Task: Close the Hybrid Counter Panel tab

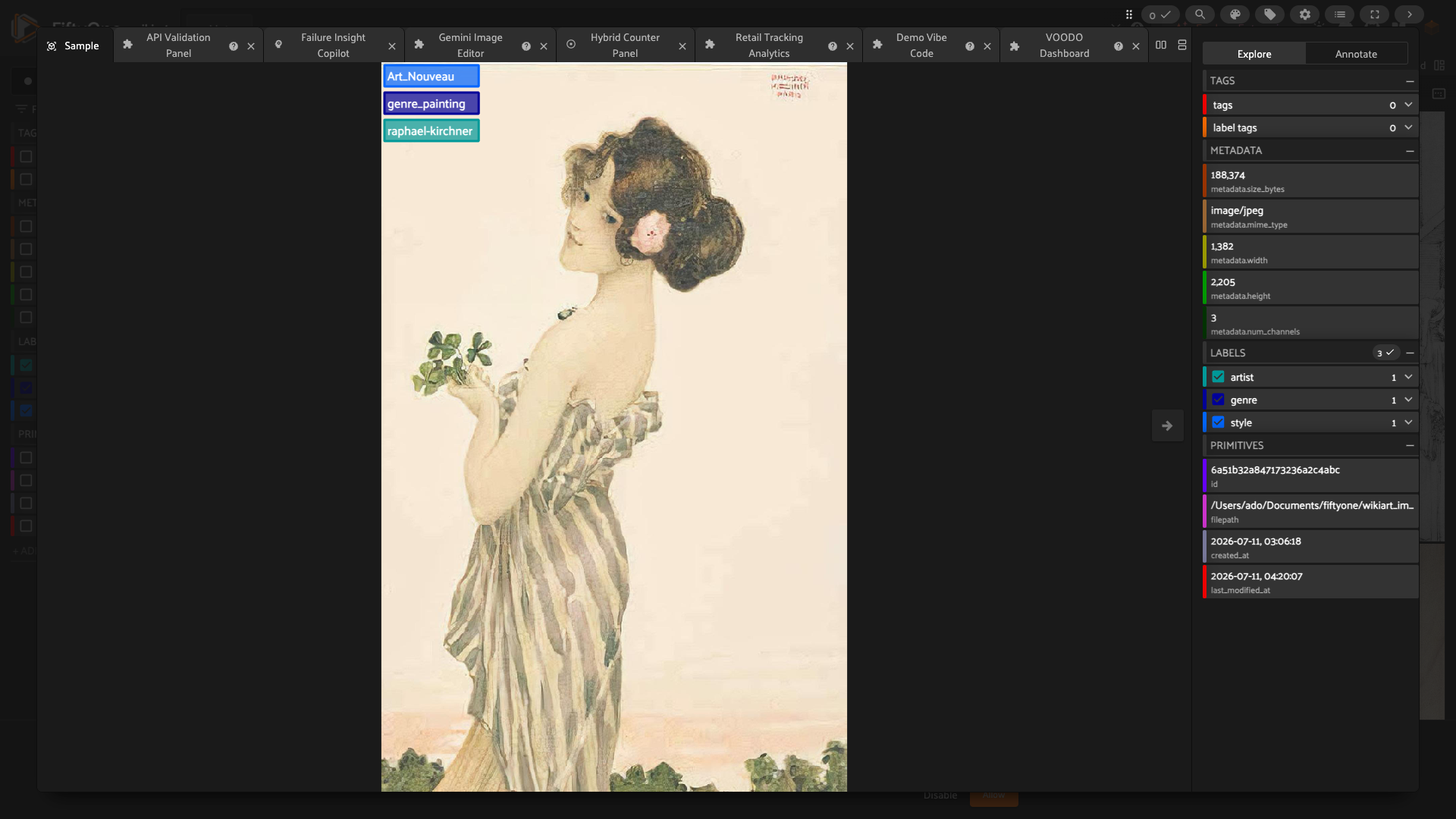Action: pyautogui.click(x=682, y=46)
